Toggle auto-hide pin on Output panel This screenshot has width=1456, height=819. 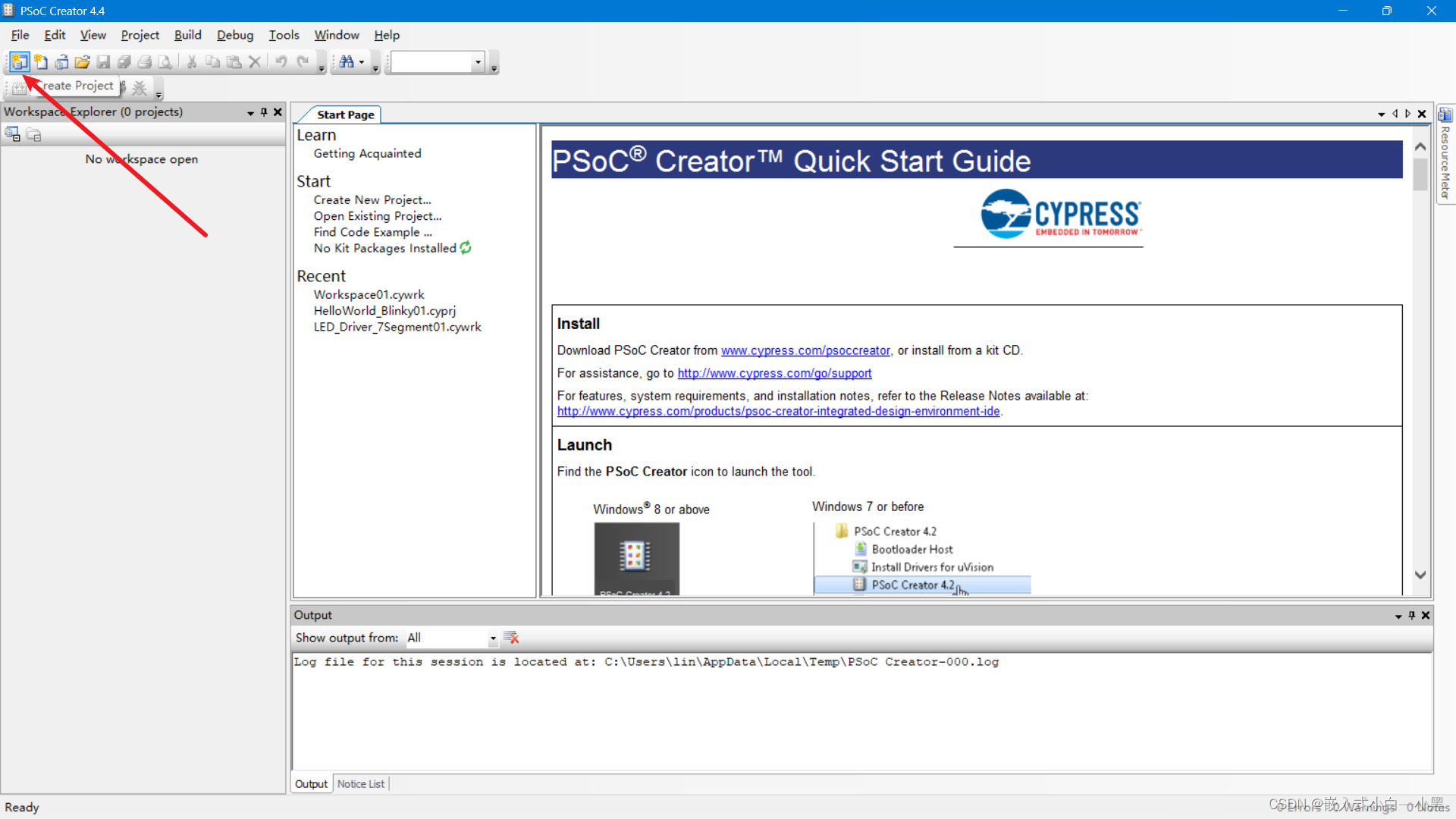(x=1412, y=616)
